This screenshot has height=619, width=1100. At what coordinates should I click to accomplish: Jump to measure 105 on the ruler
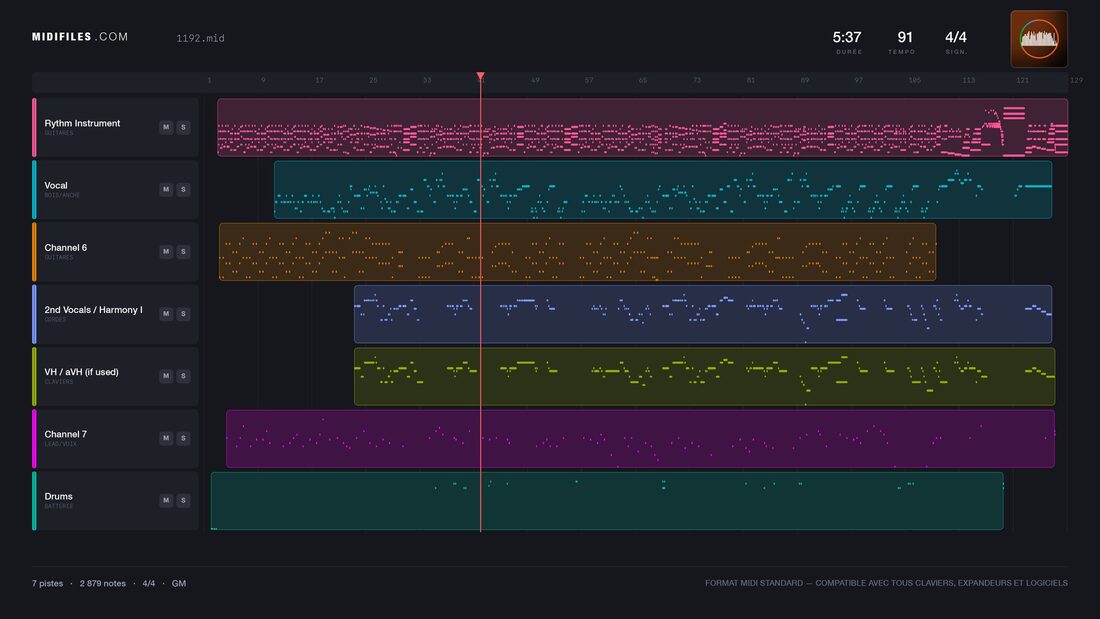[x=914, y=80]
